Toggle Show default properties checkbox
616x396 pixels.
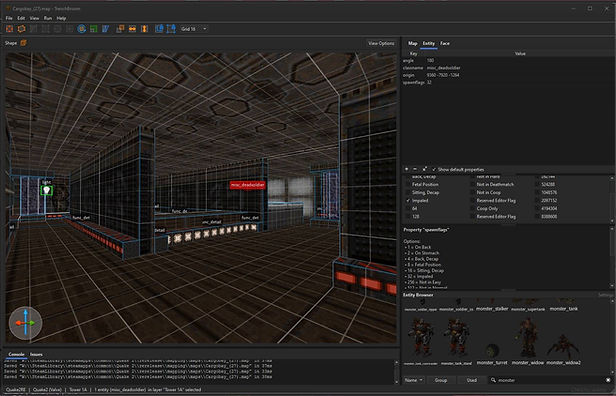458,170
